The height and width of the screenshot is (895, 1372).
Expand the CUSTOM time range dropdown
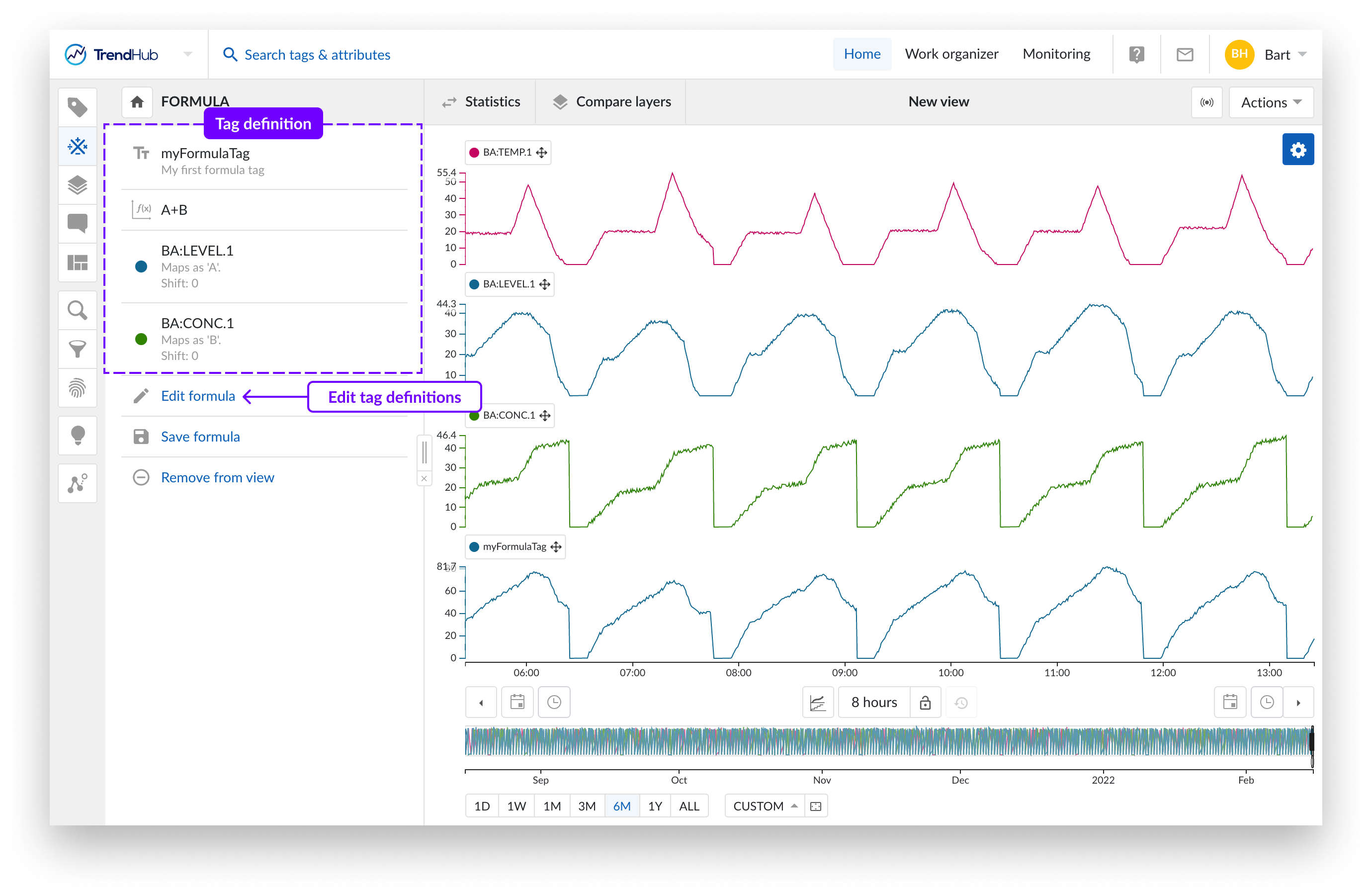click(765, 805)
